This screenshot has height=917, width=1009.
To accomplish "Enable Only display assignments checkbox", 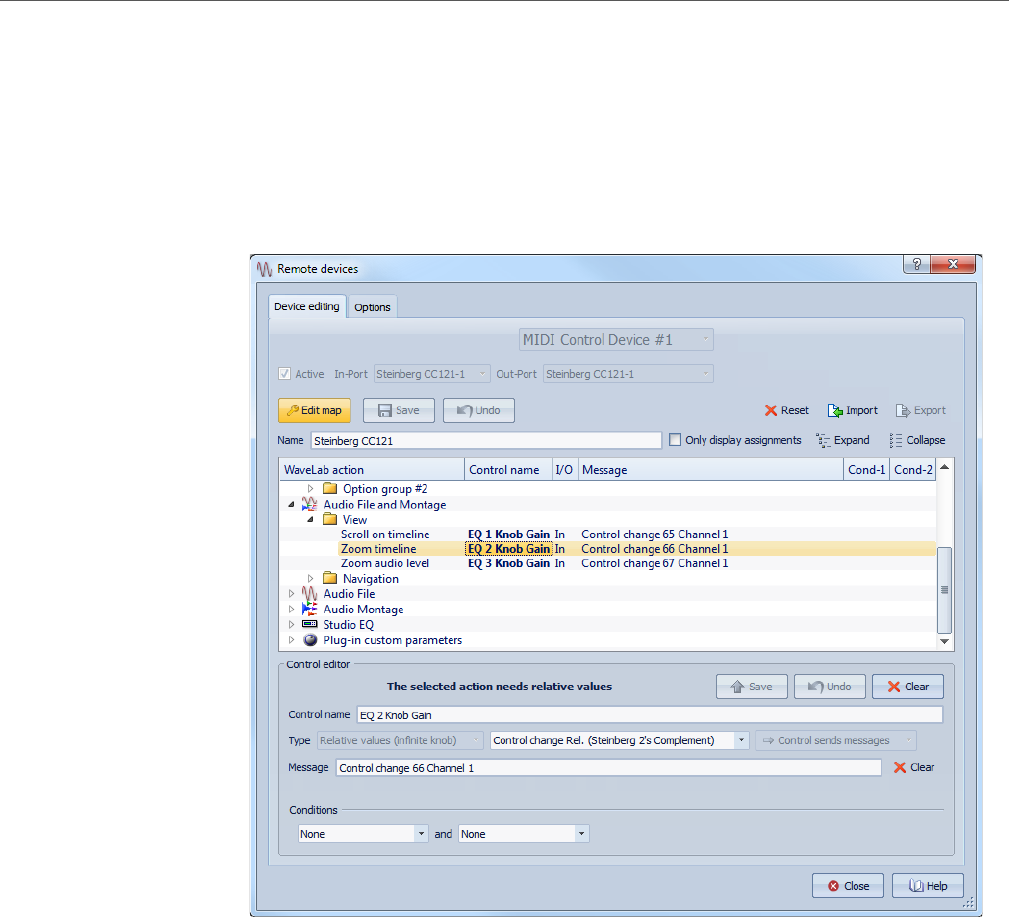I will [x=675, y=440].
